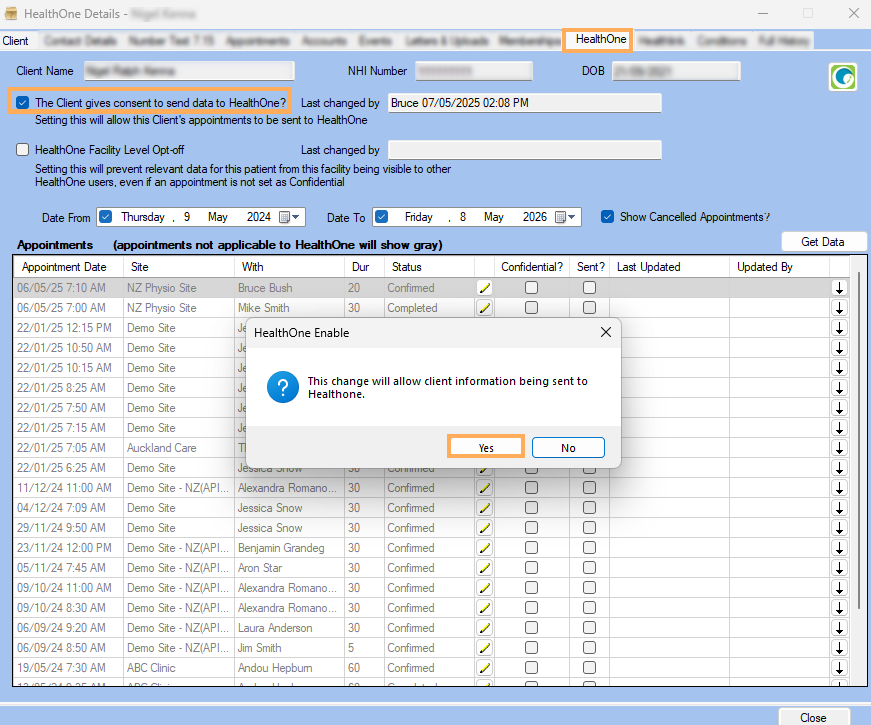Open the Date From calendar dropdown
This screenshot has width=871, height=725.
point(289,217)
